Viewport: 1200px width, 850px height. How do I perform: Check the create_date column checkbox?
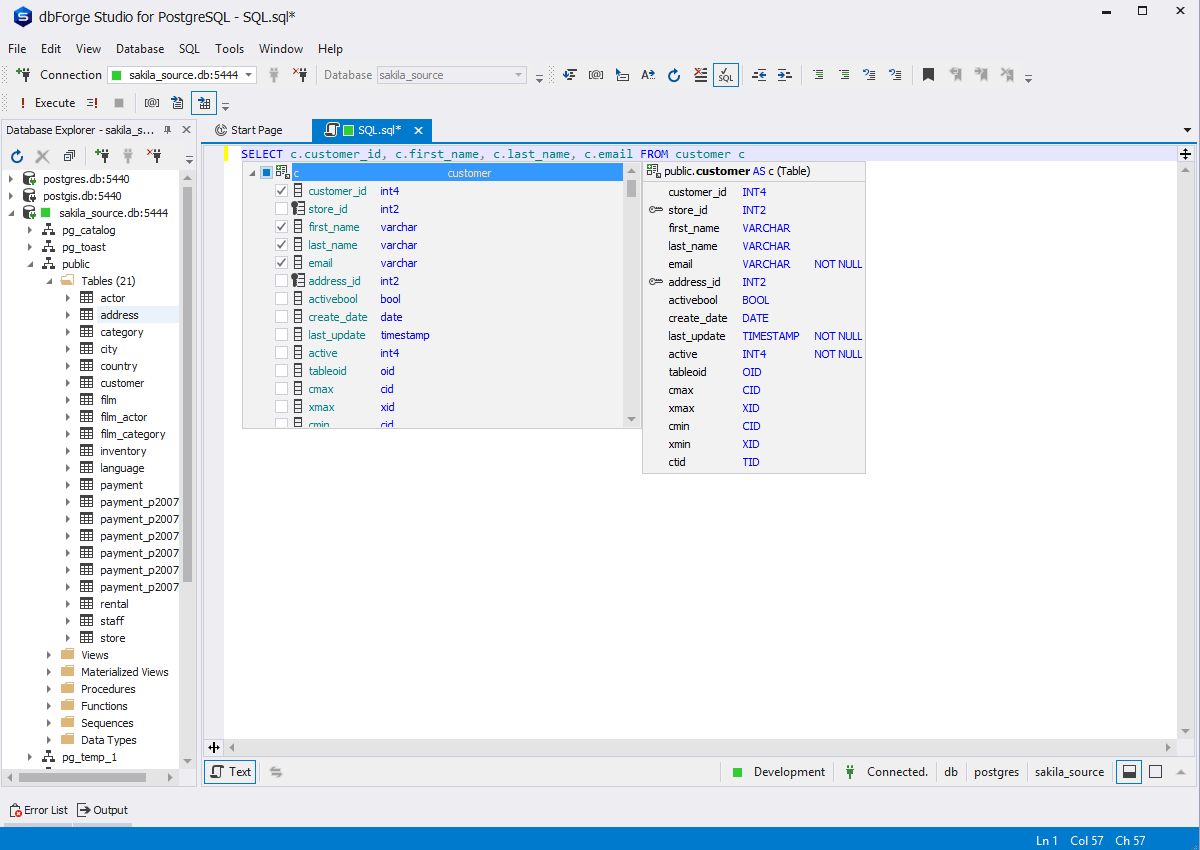coord(282,317)
